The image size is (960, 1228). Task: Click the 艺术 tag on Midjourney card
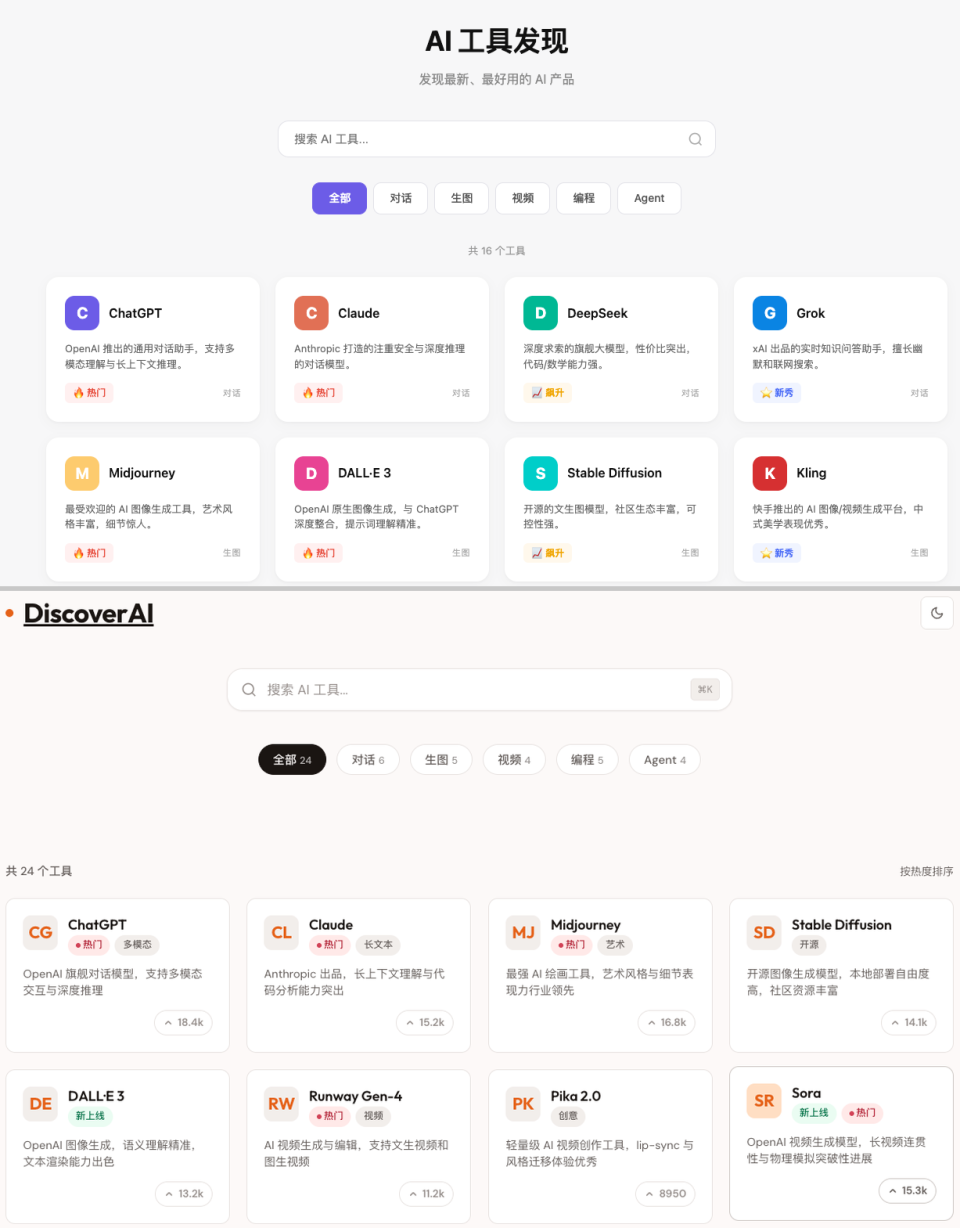pos(615,945)
